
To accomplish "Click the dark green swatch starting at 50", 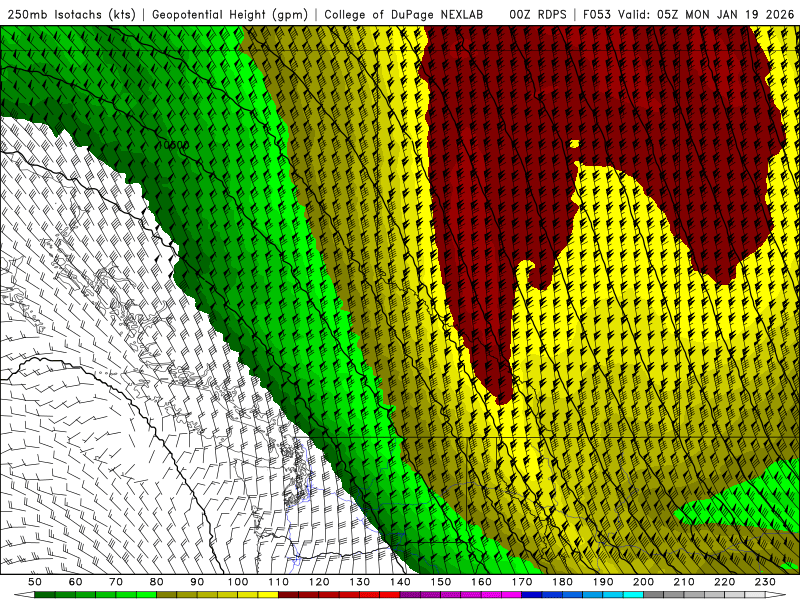I will (x=44, y=595).
